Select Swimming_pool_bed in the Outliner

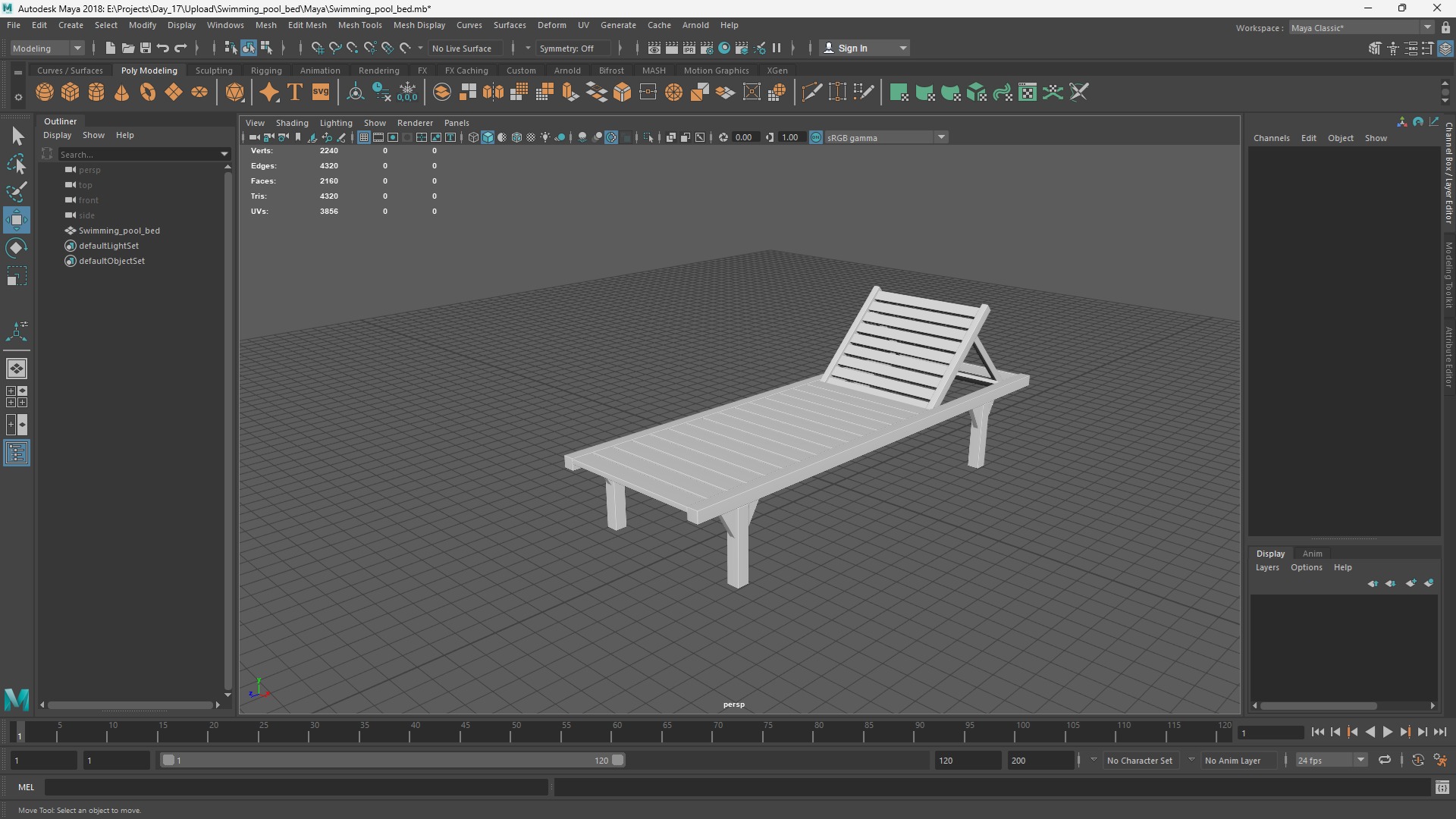click(119, 231)
